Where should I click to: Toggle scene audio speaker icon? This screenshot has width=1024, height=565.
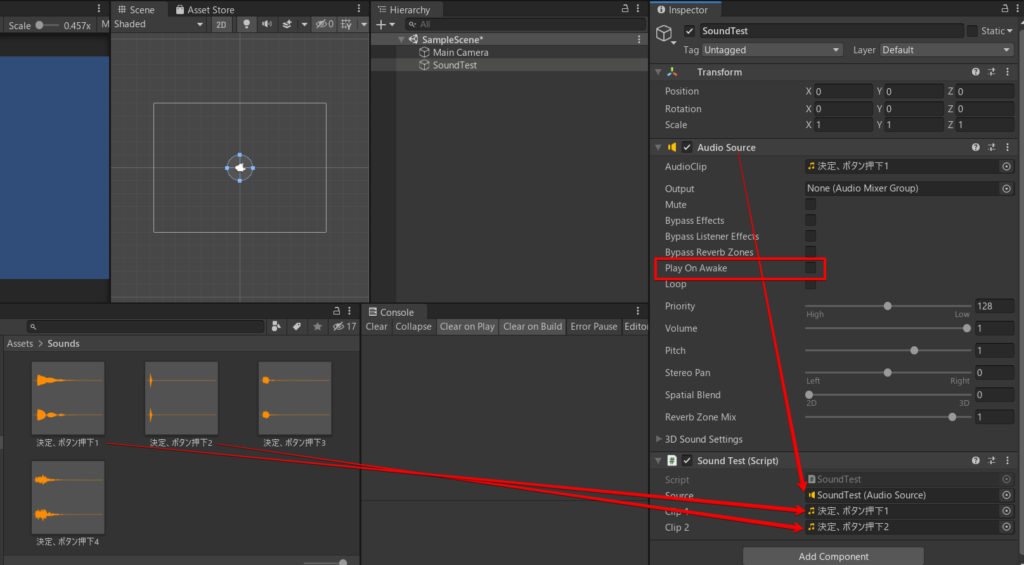(x=266, y=24)
